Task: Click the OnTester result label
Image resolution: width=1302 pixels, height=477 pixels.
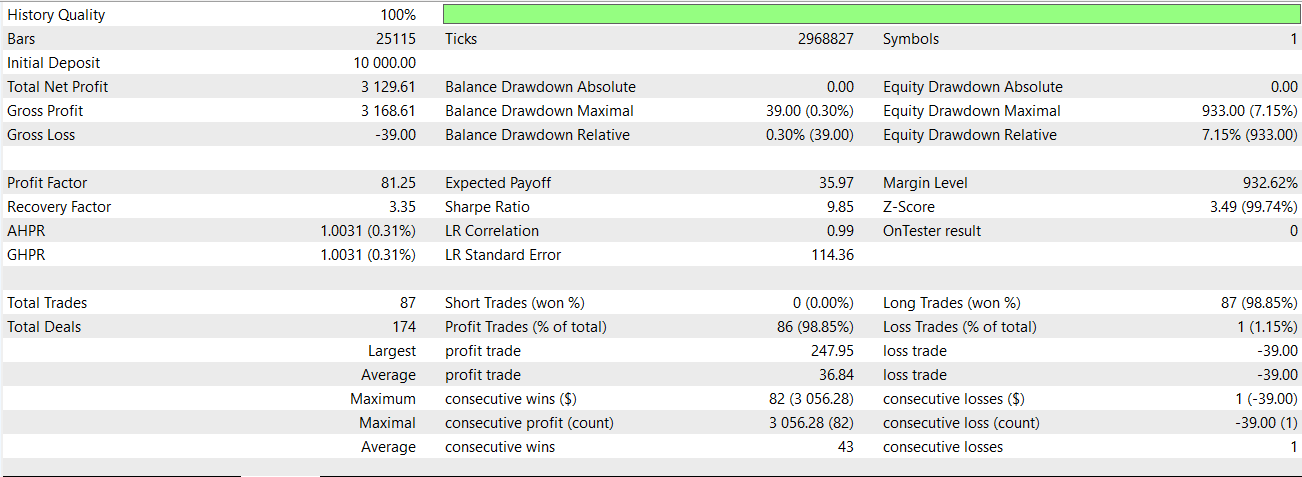Action: pyautogui.click(x=931, y=231)
